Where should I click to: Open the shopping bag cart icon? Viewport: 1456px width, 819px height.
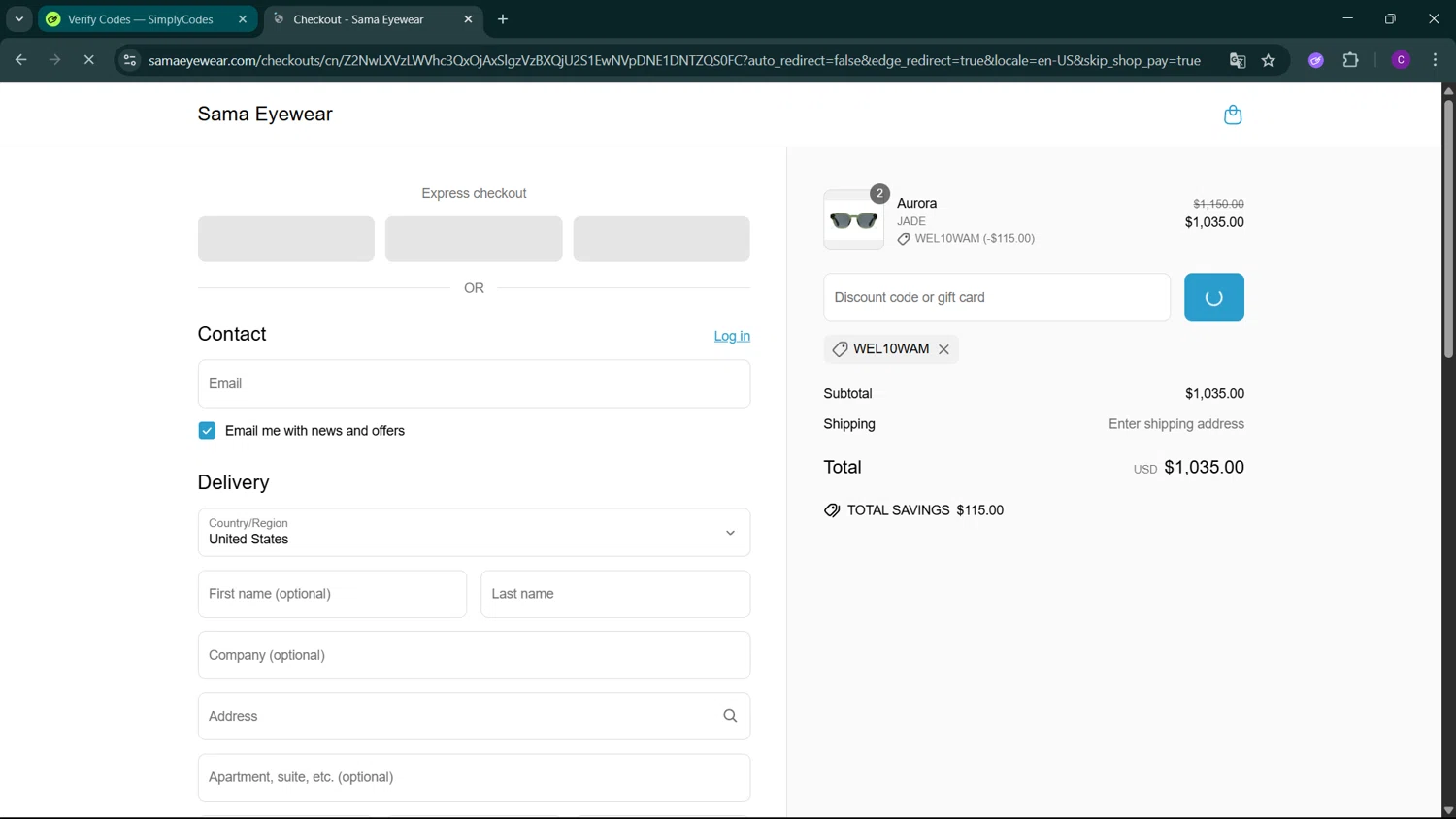pyautogui.click(x=1233, y=115)
